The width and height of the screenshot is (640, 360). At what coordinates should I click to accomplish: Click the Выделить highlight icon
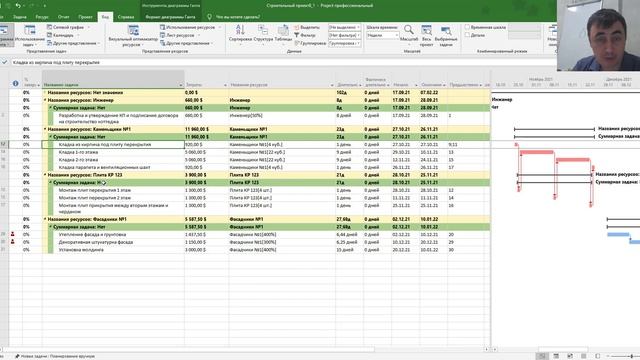pos(297,27)
